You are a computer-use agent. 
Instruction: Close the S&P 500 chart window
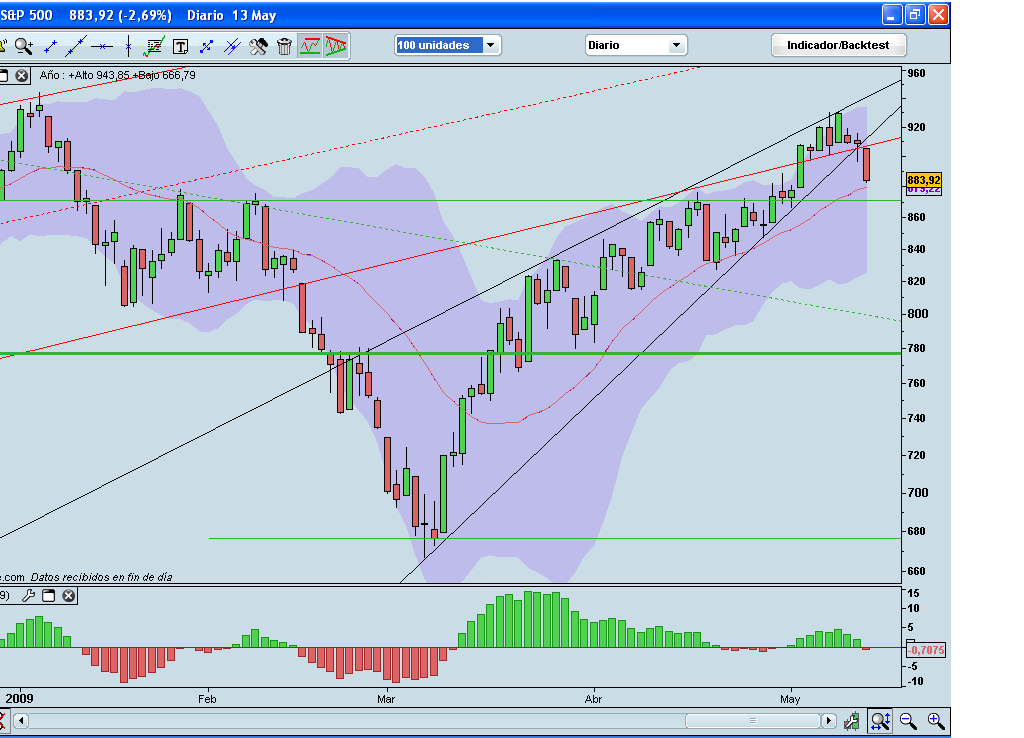tap(938, 14)
